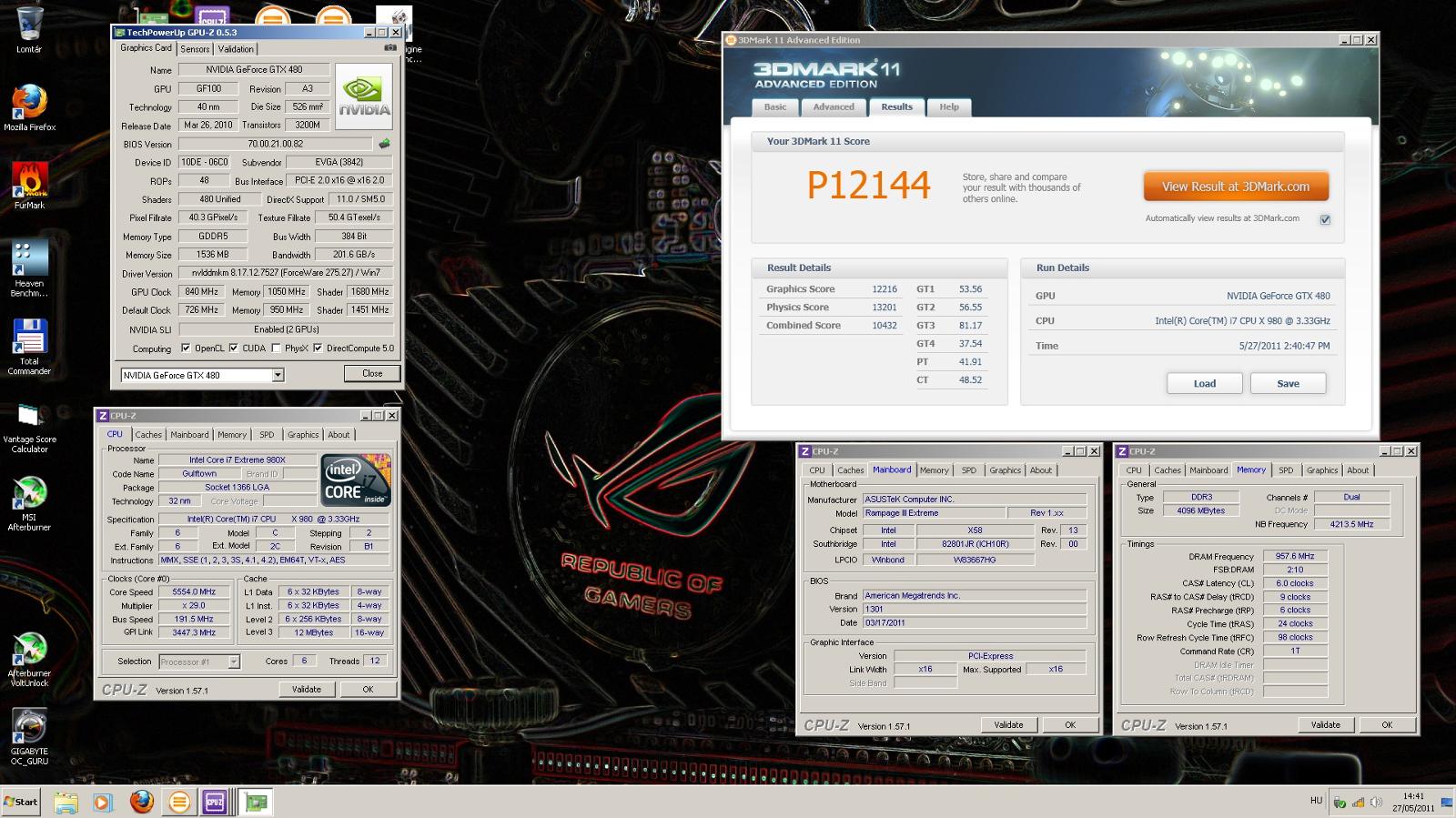
Task: Select CPU tab in Mainboard CPU-Z window
Action: pos(817,470)
